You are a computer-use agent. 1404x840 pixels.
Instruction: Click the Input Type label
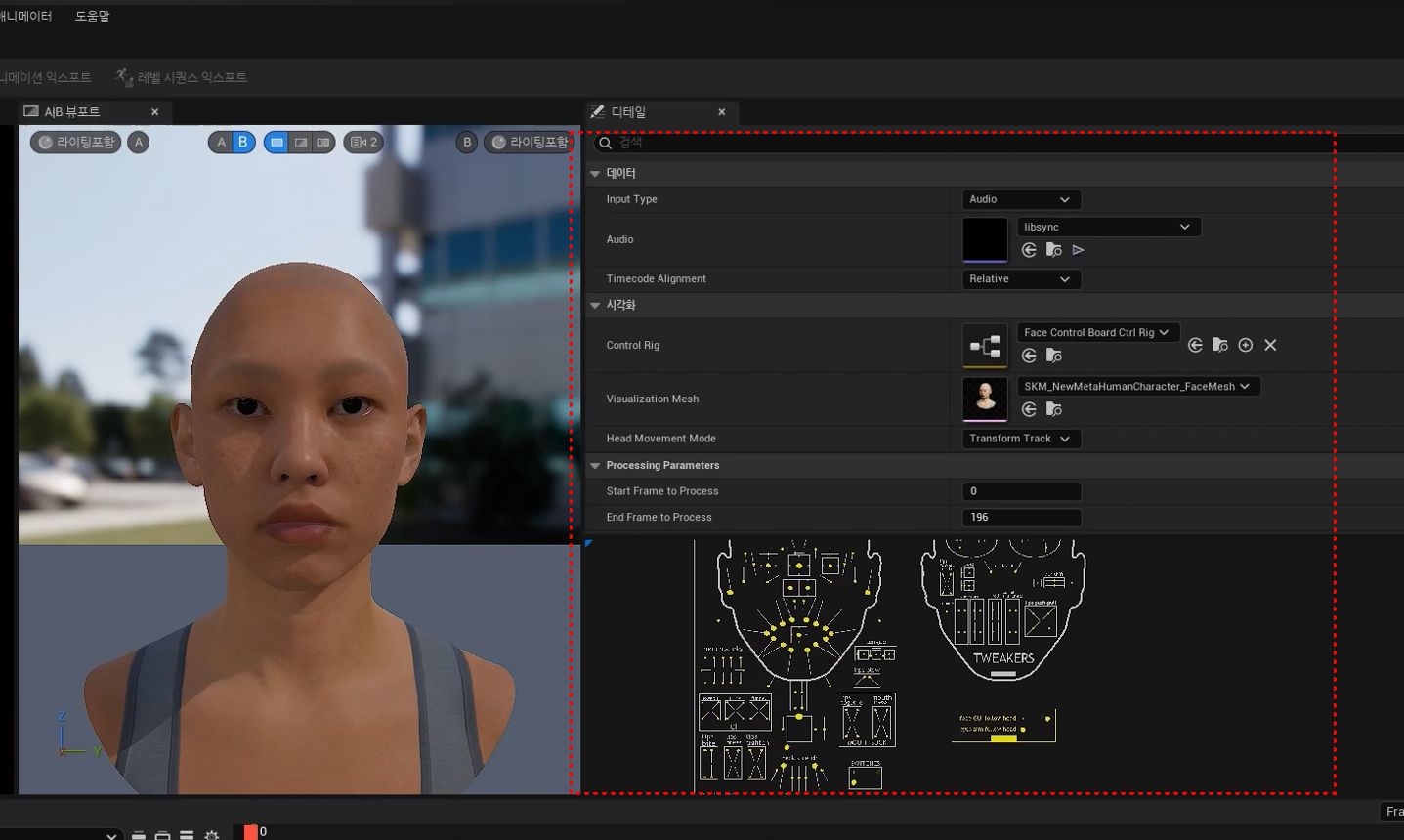pyautogui.click(x=631, y=199)
